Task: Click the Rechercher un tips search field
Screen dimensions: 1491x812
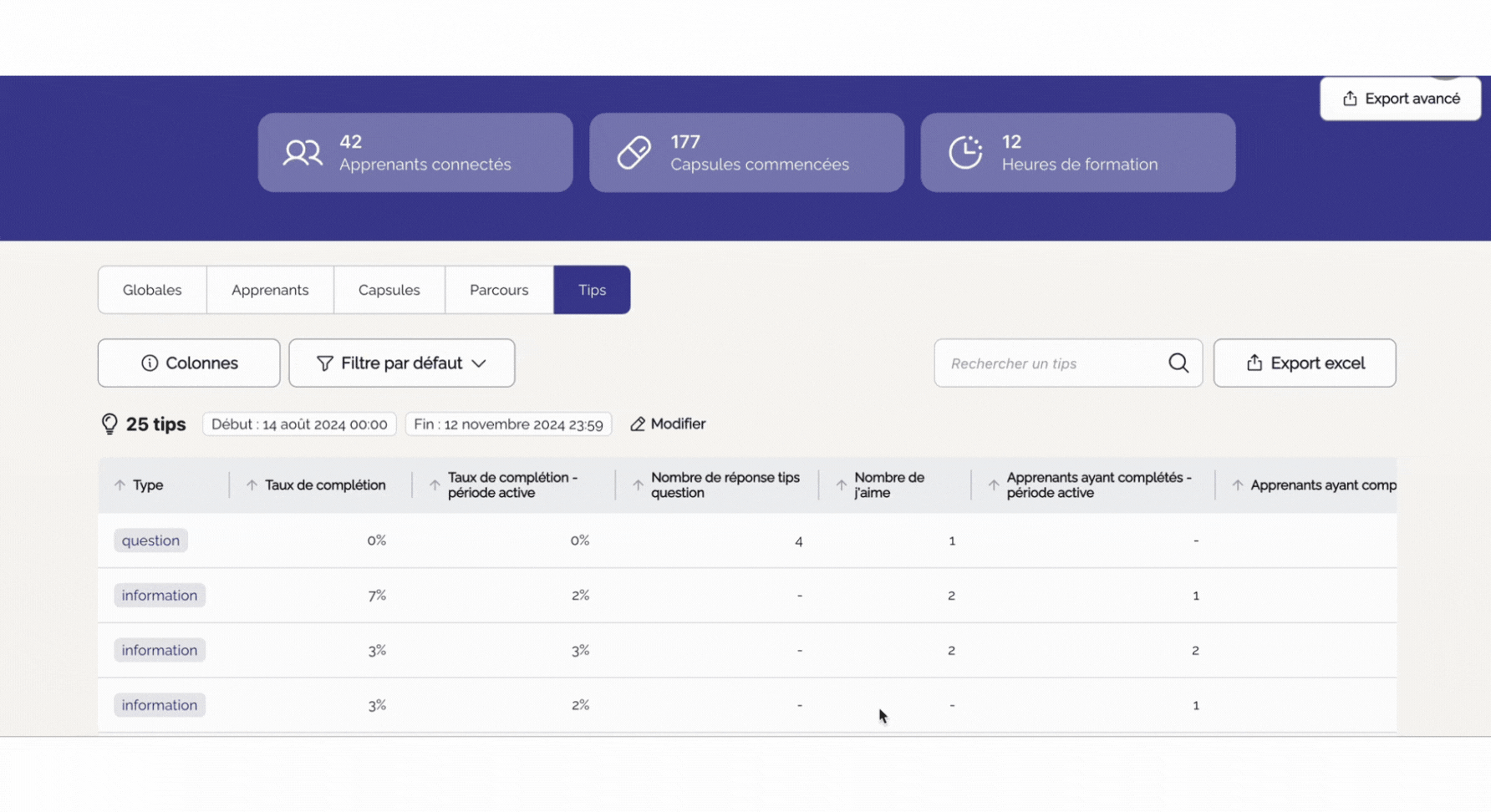Action: pos(1053,363)
